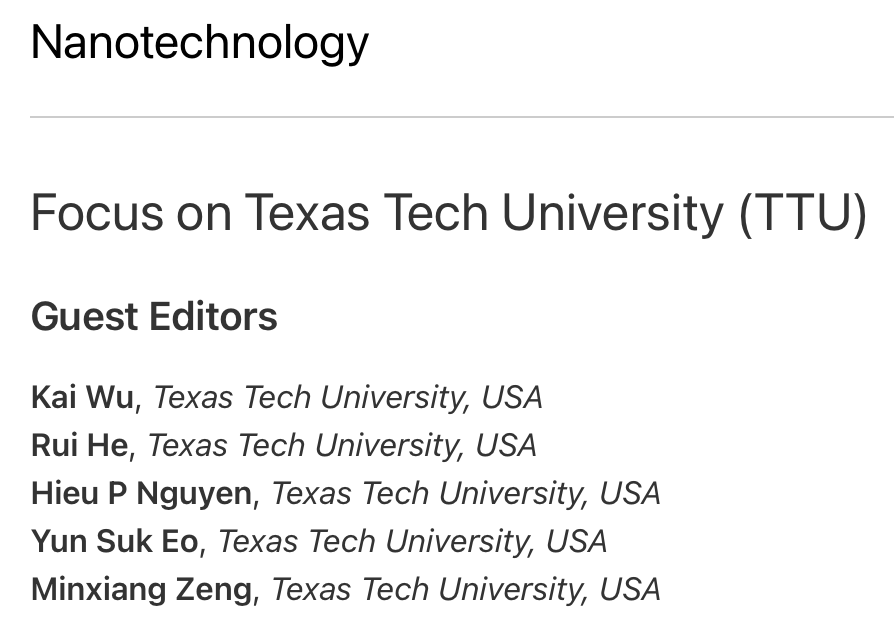Click 'Texas Tech University' after Hieu P Nguyen
The height and width of the screenshot is (634, 894).
point(427,493)
